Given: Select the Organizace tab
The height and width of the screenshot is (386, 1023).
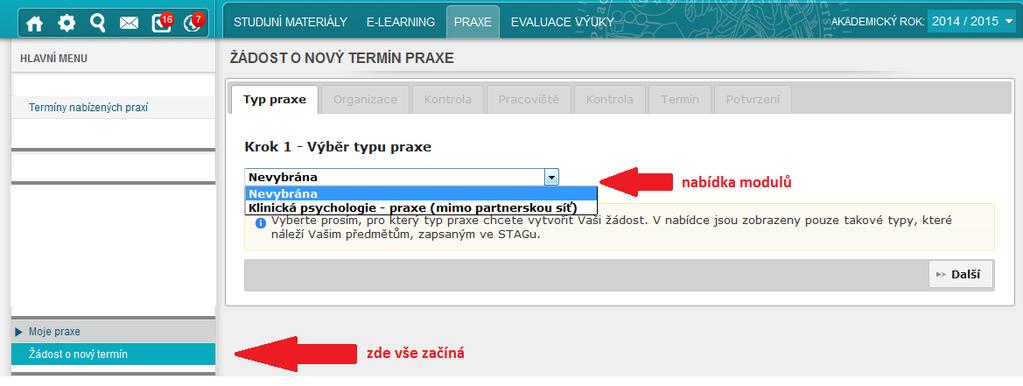Looking at the screenshot, I should [365, 100].
